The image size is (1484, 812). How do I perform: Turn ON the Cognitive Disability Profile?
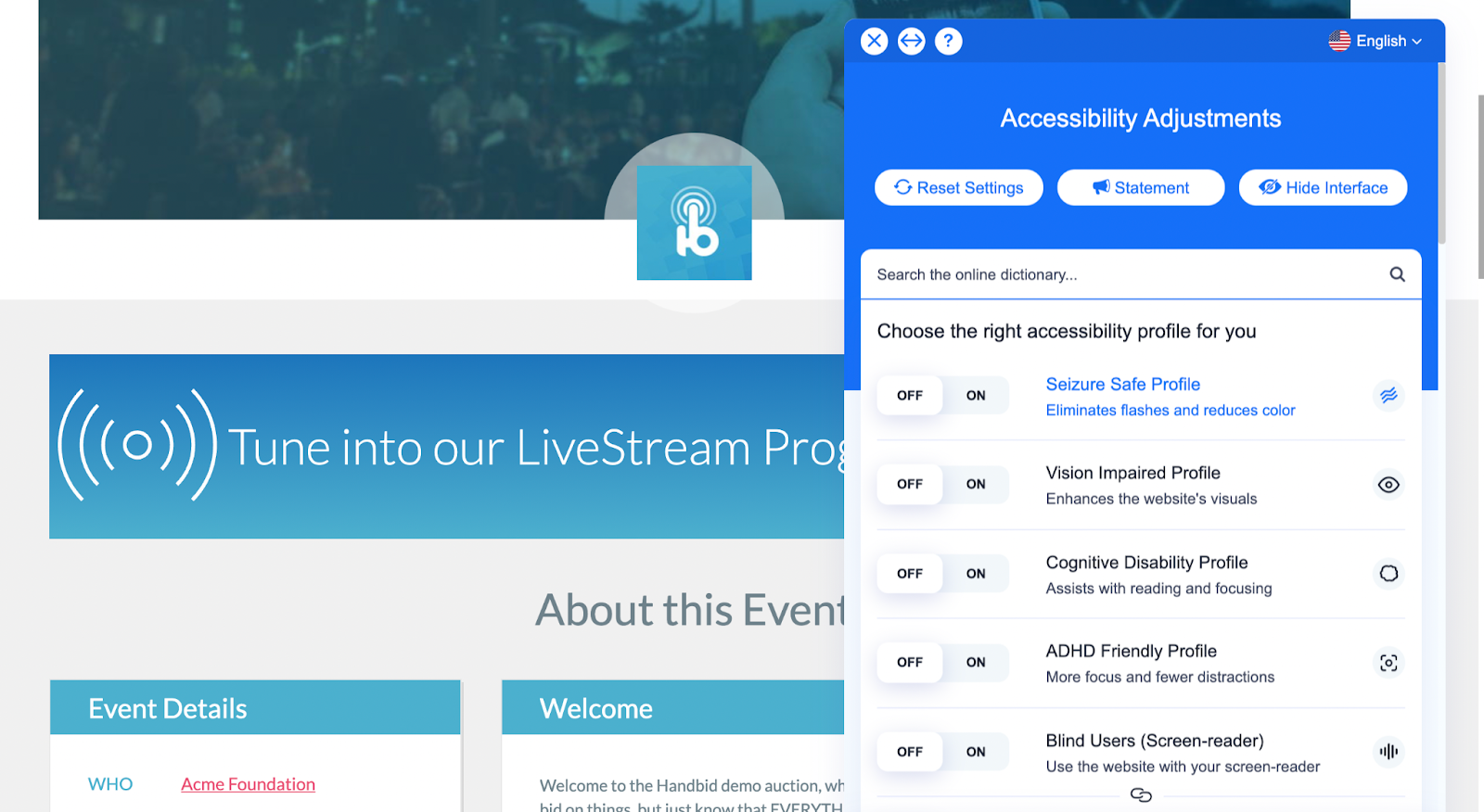(976, 574)
